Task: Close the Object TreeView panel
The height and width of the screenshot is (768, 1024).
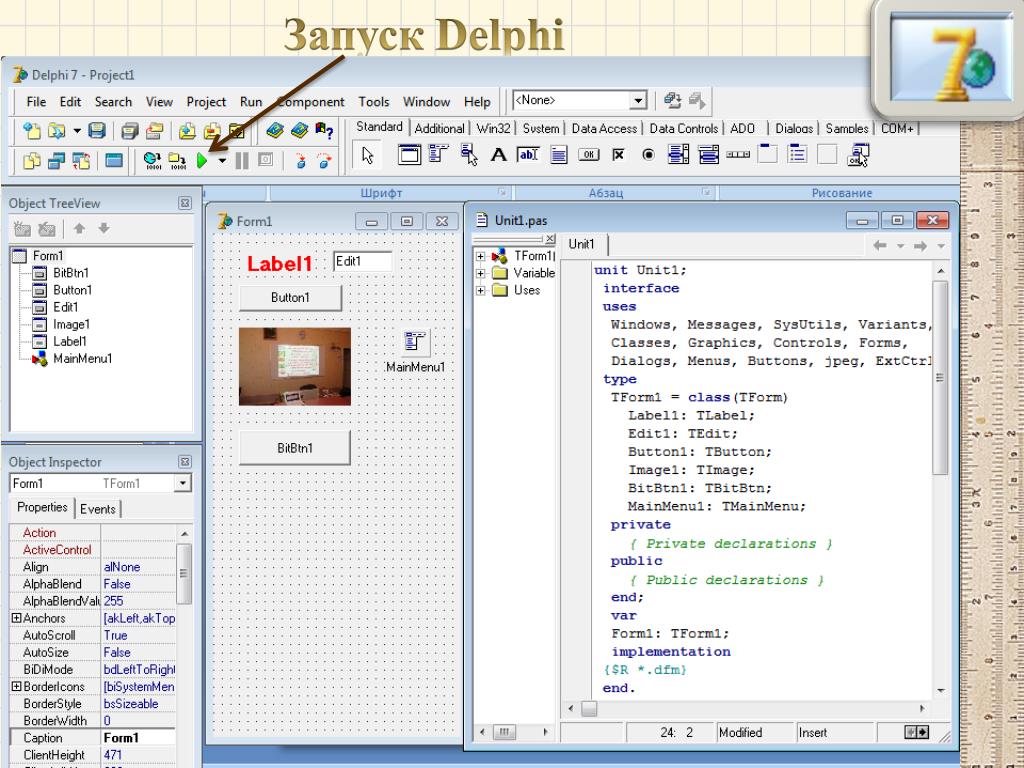Action: click(185, 203)
